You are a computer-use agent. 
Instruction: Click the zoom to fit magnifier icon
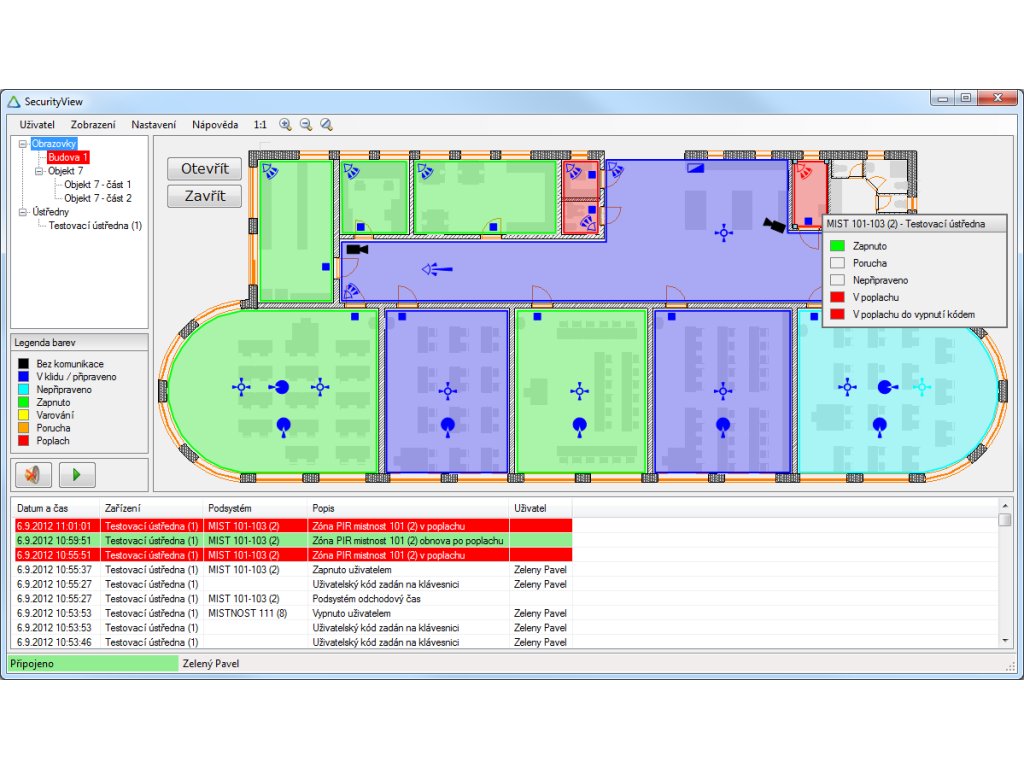[327, 124]
